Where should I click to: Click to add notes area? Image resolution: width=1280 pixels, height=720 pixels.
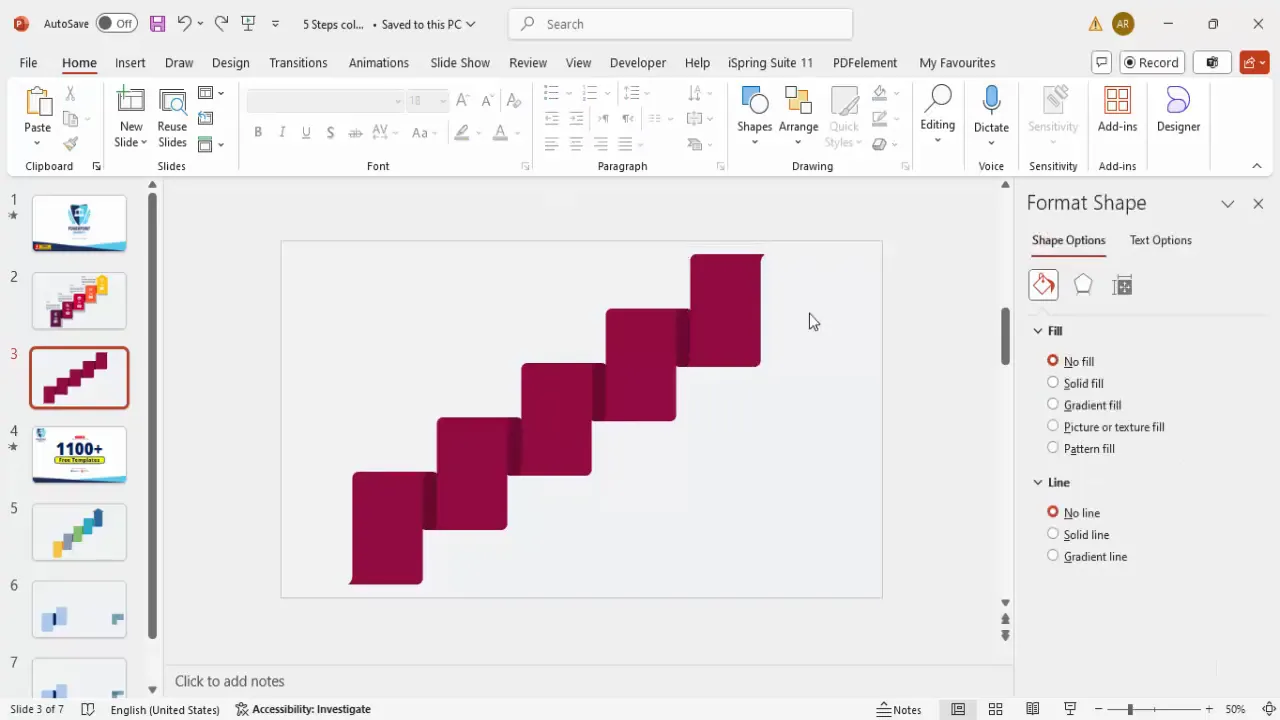[x=590, y=681]
